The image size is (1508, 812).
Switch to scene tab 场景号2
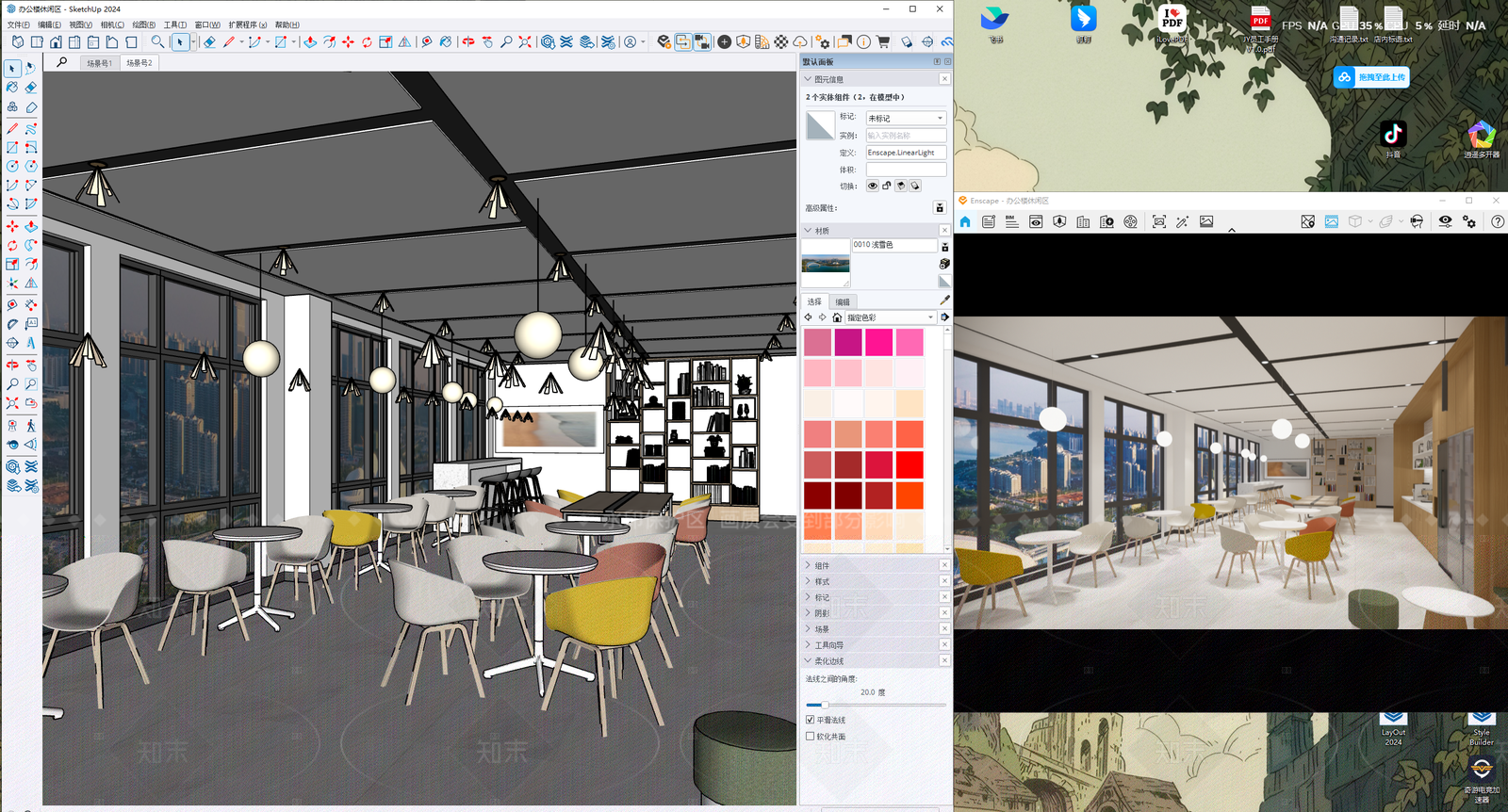(x=139, y=63)
